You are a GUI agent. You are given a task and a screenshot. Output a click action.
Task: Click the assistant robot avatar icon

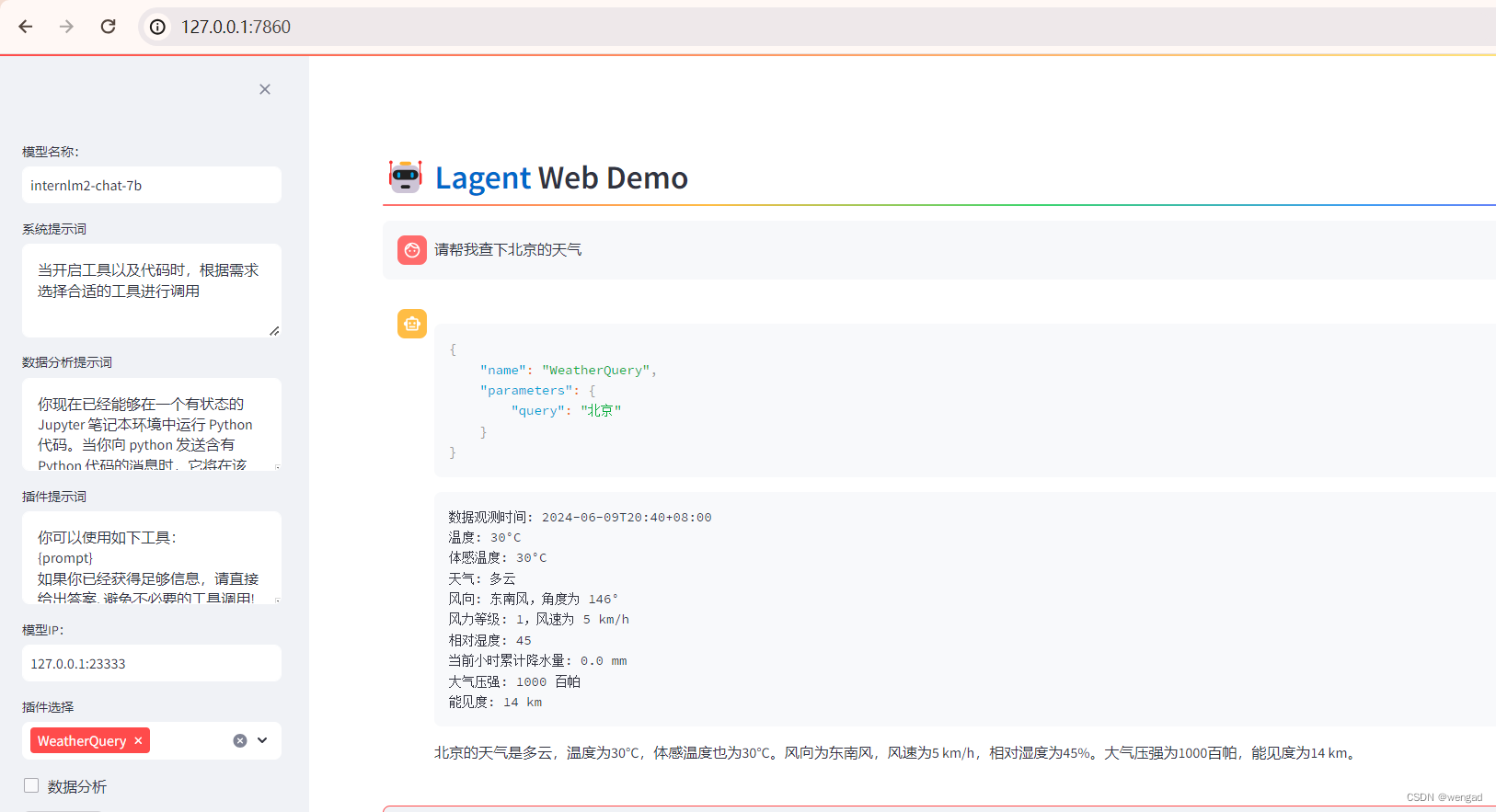(x=412, y=324)
